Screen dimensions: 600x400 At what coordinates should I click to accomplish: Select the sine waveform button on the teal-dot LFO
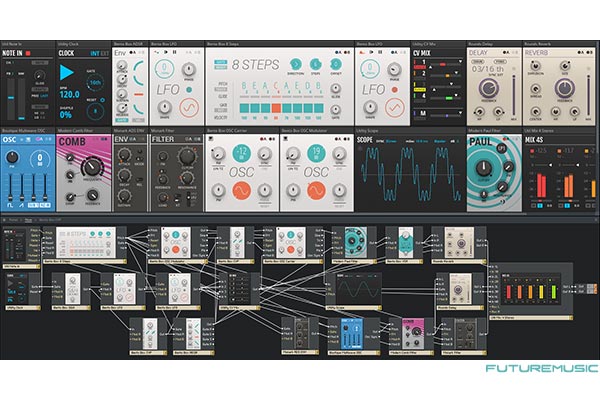coord(189,108)
